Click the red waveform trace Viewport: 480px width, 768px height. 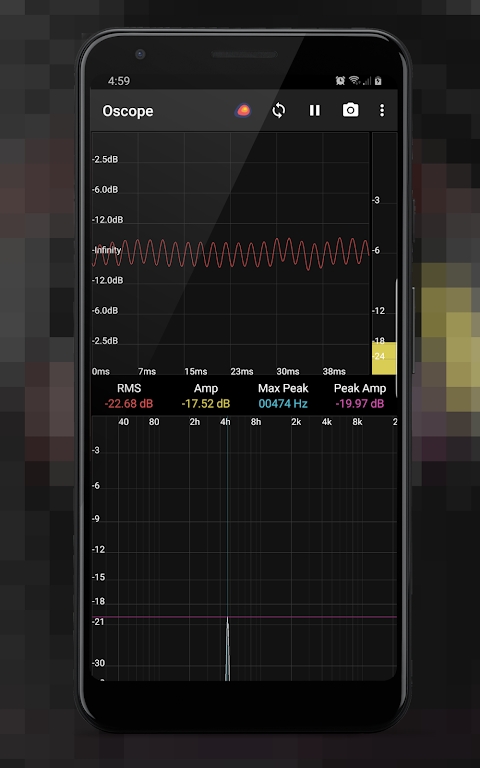[230, 253]
